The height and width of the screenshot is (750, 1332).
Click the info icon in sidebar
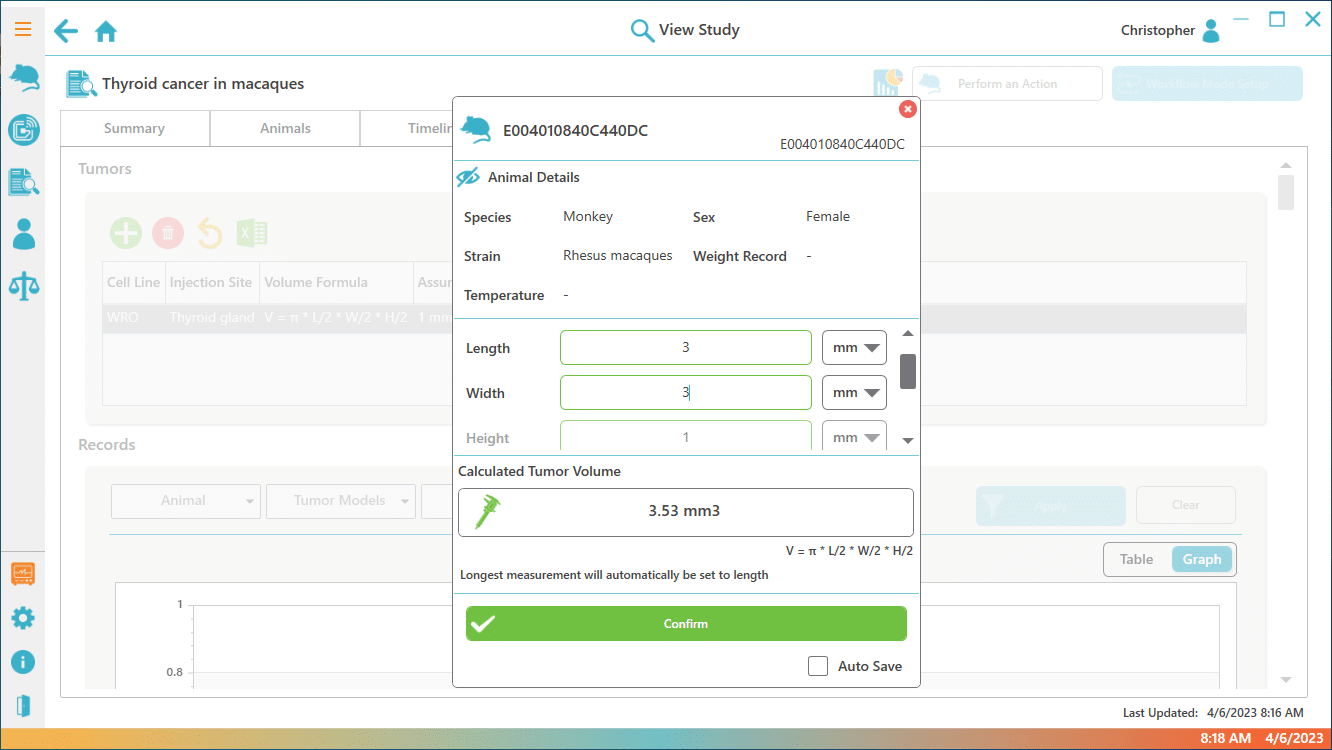[23, 662]
